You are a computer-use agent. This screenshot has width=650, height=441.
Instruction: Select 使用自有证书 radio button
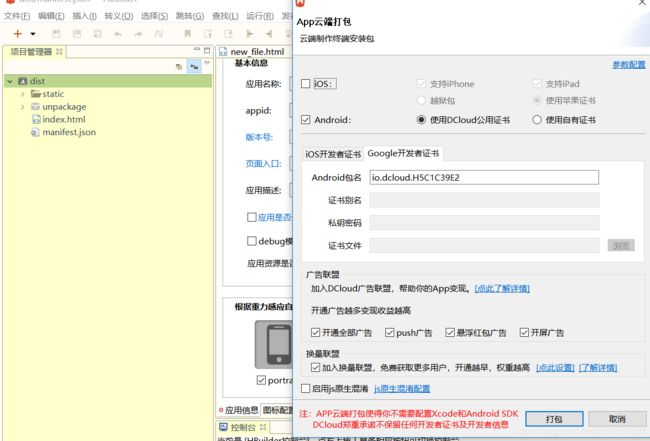pos(537,120)
